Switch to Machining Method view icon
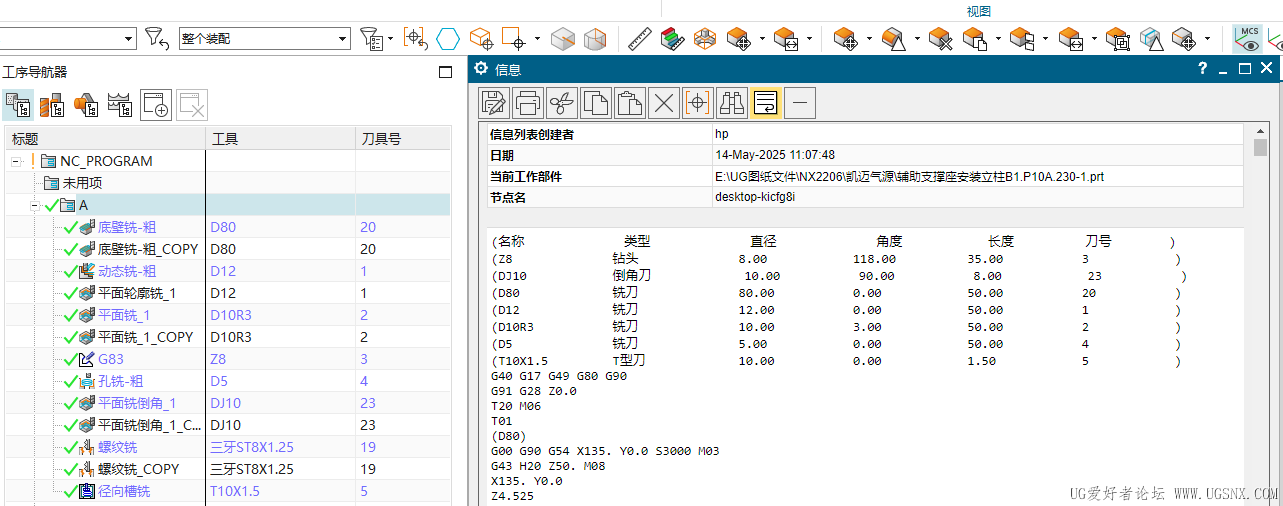This screenshot has width=1283, height=506. 120,104
